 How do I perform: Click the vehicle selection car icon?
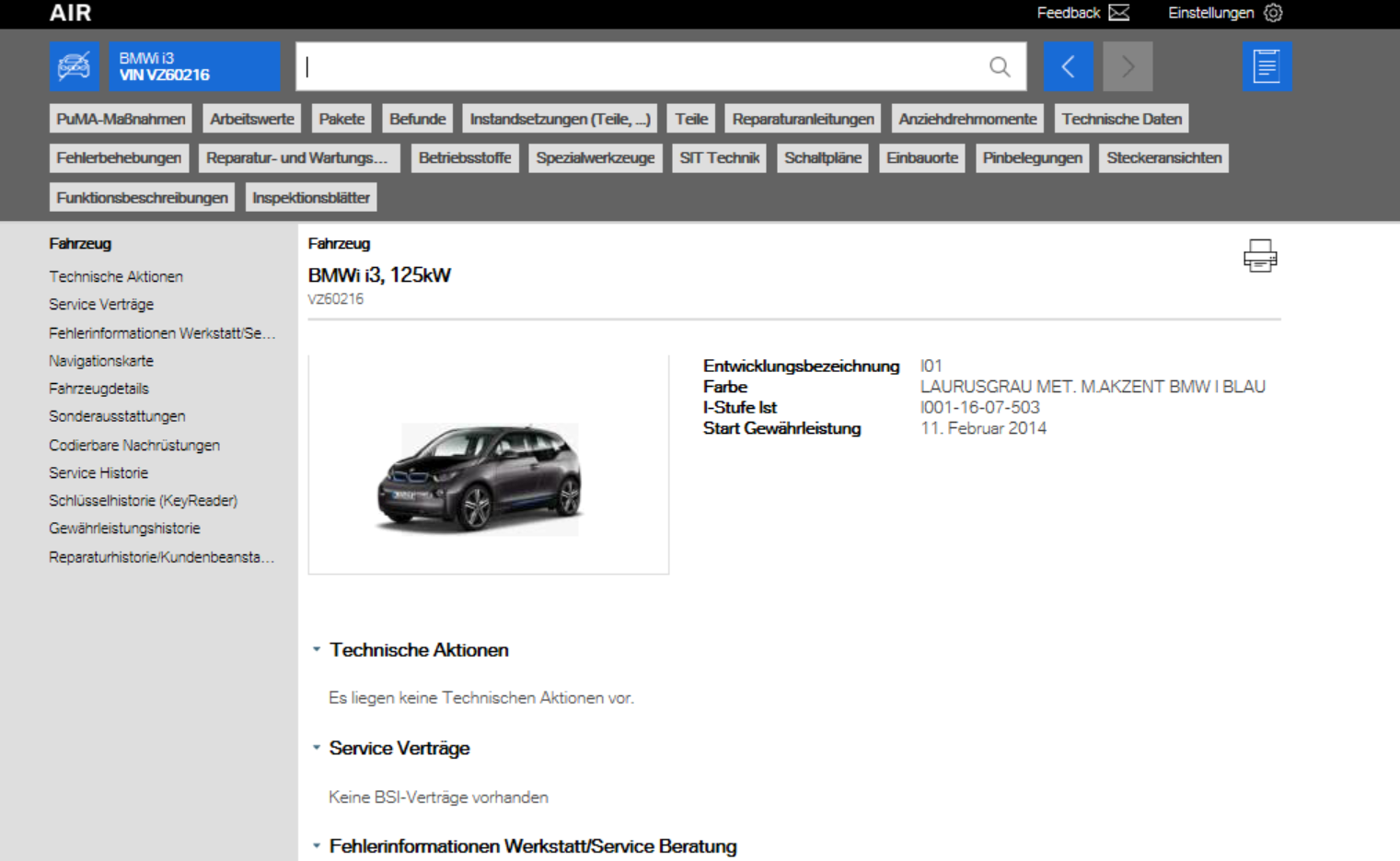pos(74,66)
